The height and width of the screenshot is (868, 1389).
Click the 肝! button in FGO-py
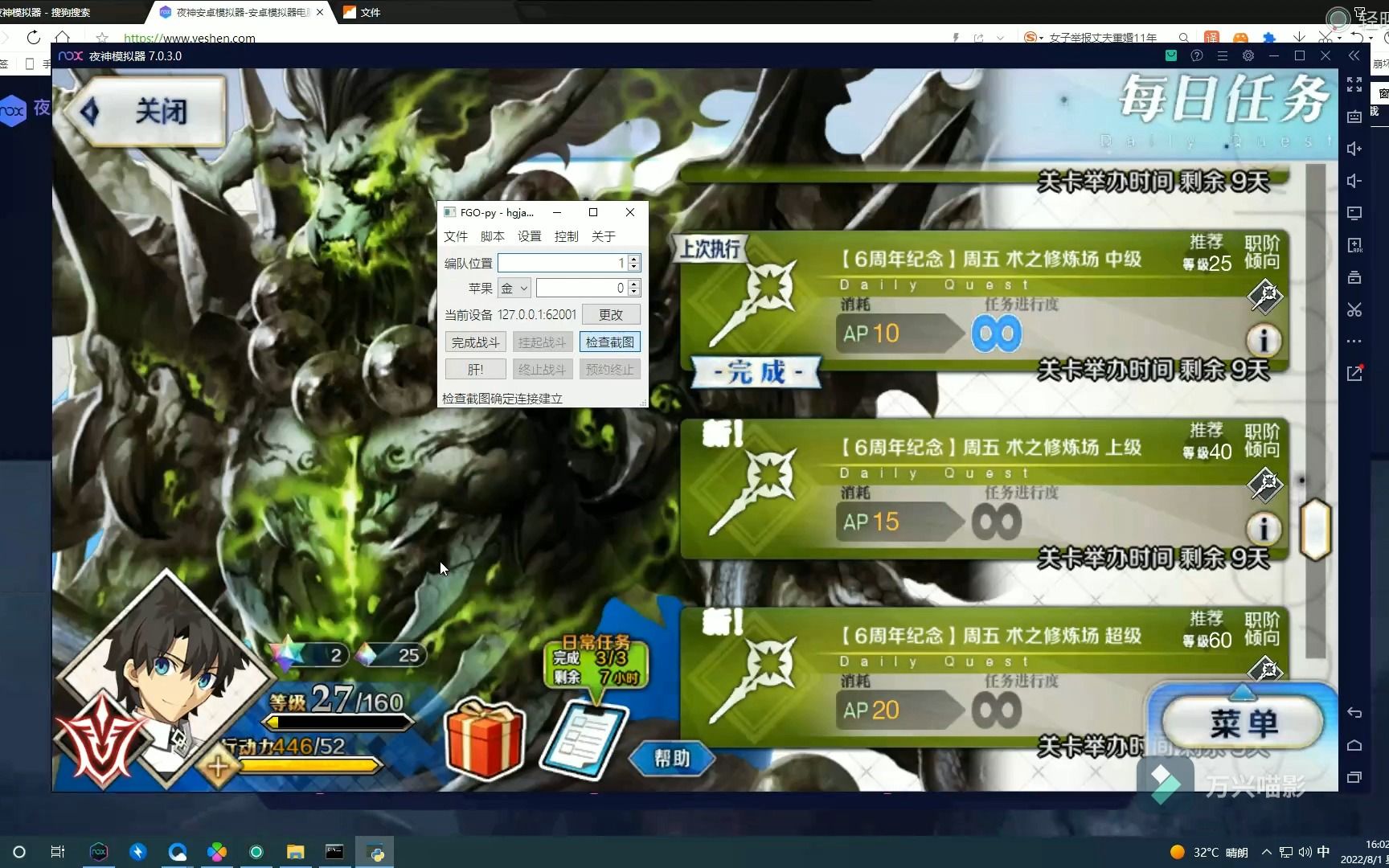point(475,369)
